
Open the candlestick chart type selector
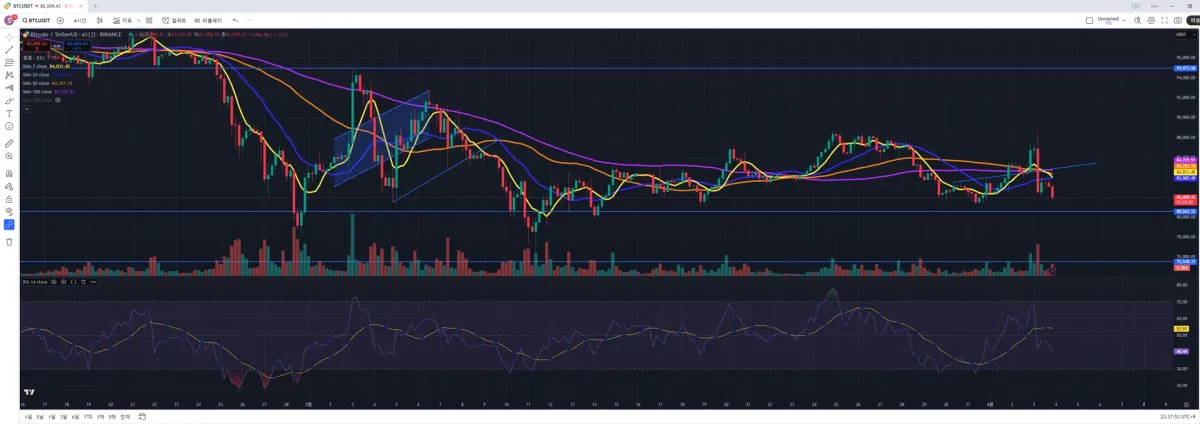(100, 20)
